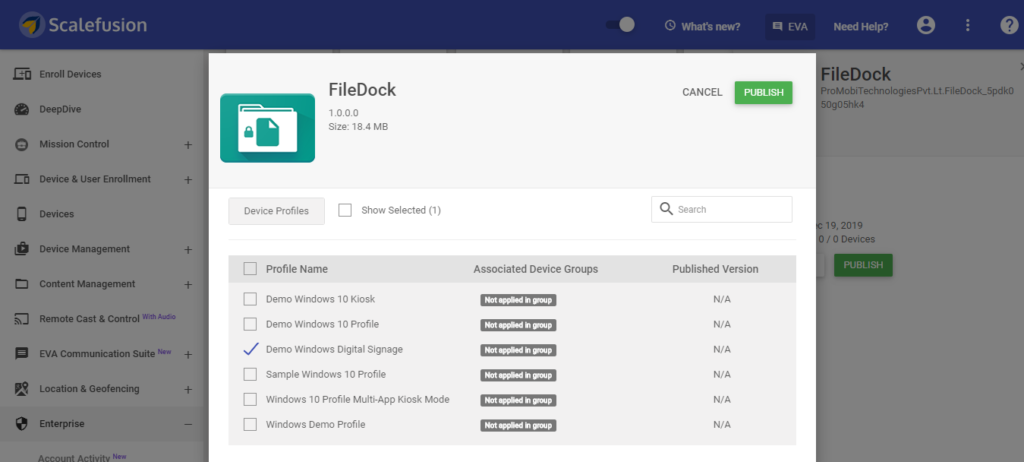
Task: Select Windows 10 Profile Multi-App Kiosk Mode checkbox
Action: pyautogui.click(x=250, y=399)
